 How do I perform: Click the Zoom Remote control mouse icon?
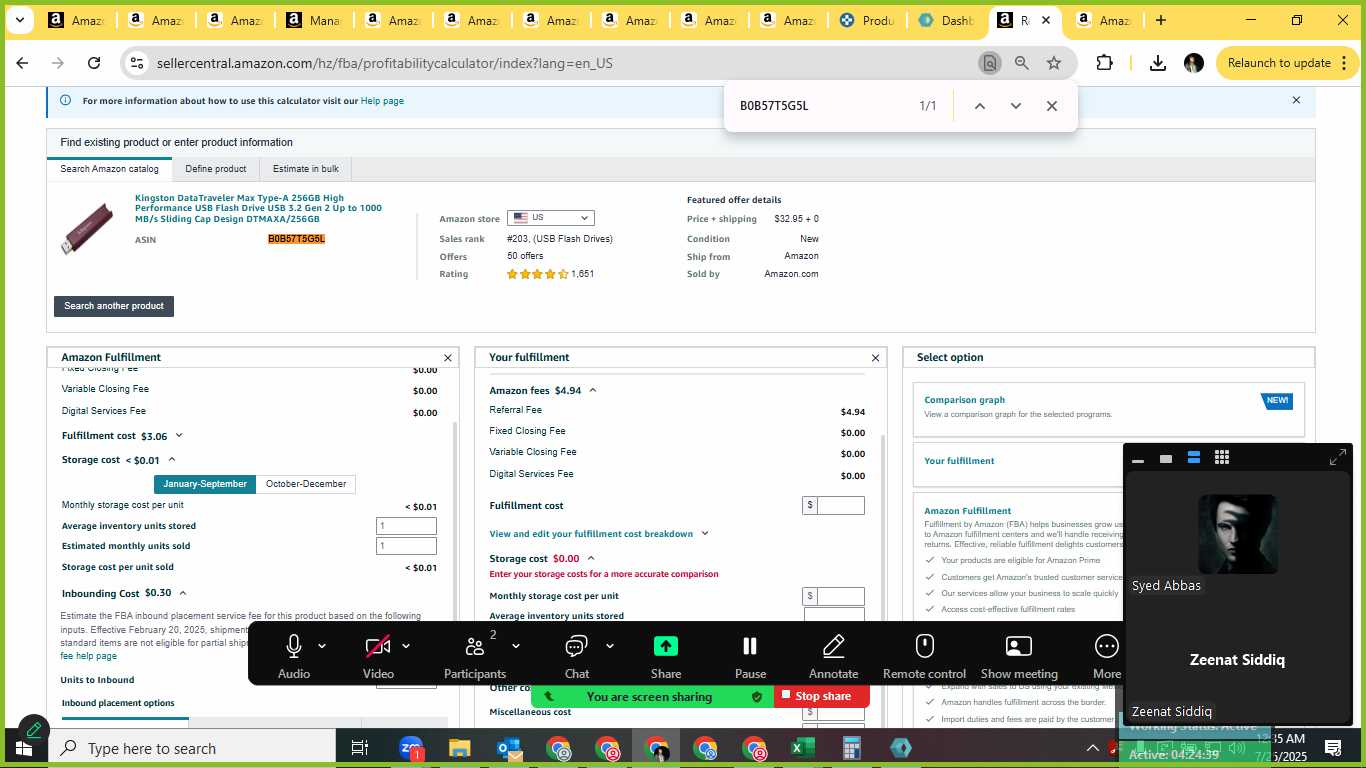click(925, 646)
